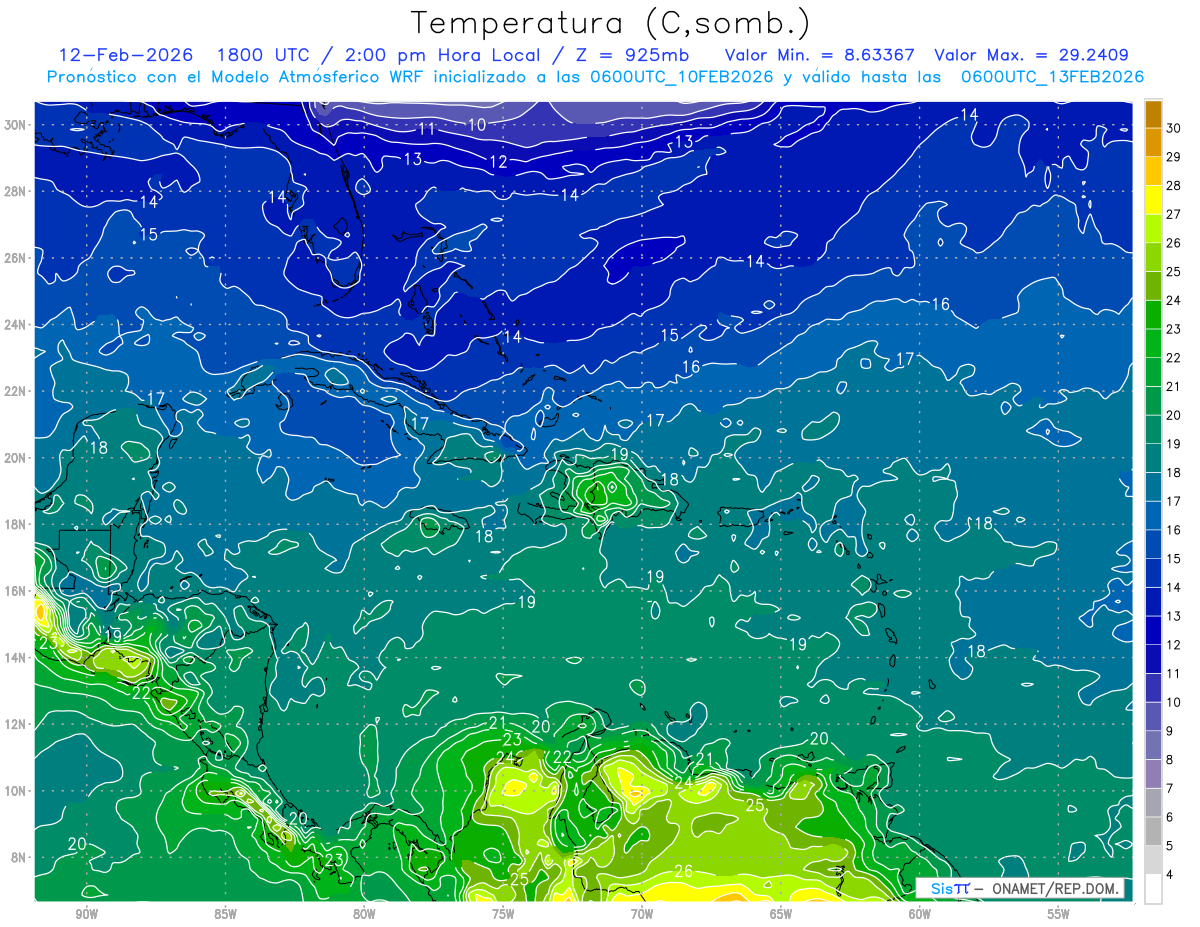The width and height of the screenshot is (1200, 927).
Task: Click the '29' value on color legend
Action: pos(1174,157)
